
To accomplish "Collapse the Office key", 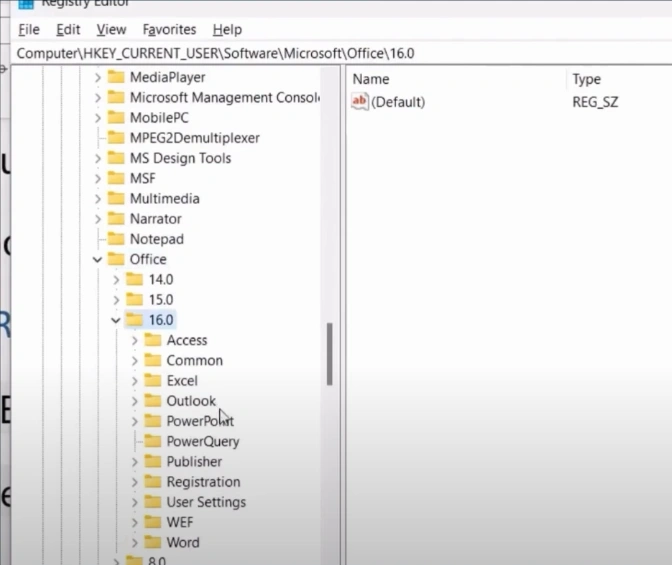I will (x=98, y=260).
